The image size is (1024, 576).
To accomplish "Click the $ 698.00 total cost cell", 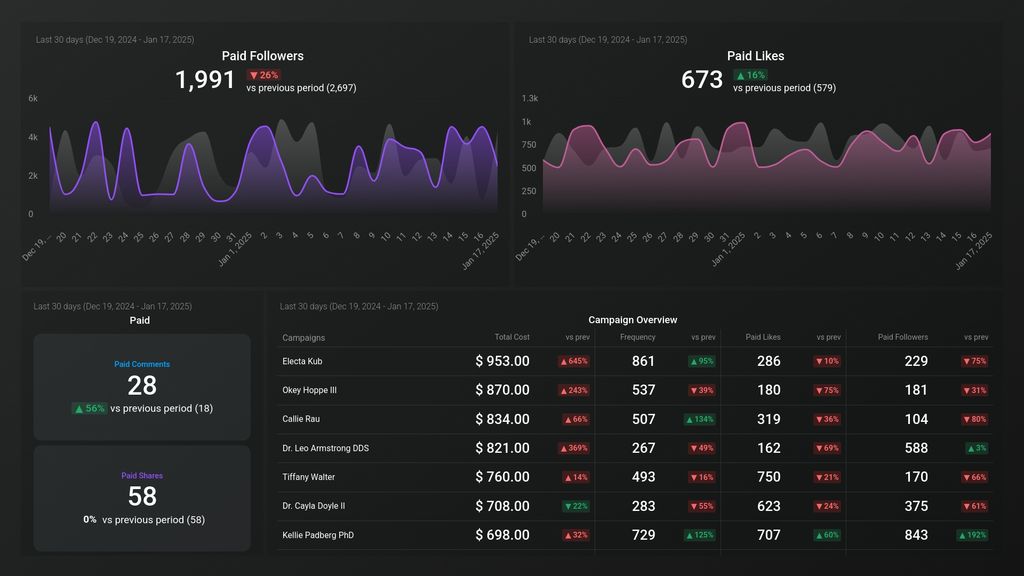I will tap(502, 535).
